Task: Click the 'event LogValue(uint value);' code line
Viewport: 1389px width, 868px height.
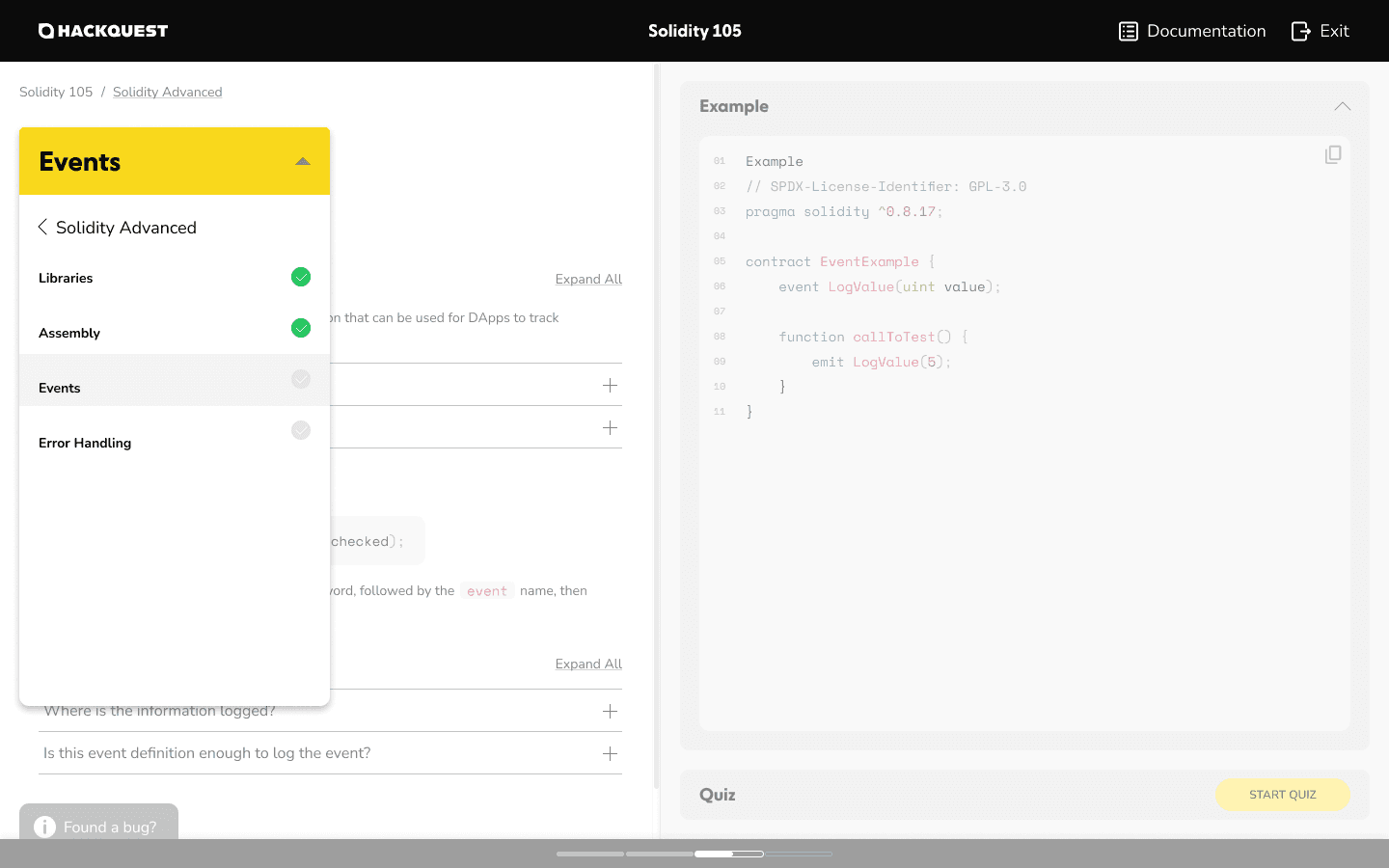Action: pyautogui.click(x=889, y=286)
